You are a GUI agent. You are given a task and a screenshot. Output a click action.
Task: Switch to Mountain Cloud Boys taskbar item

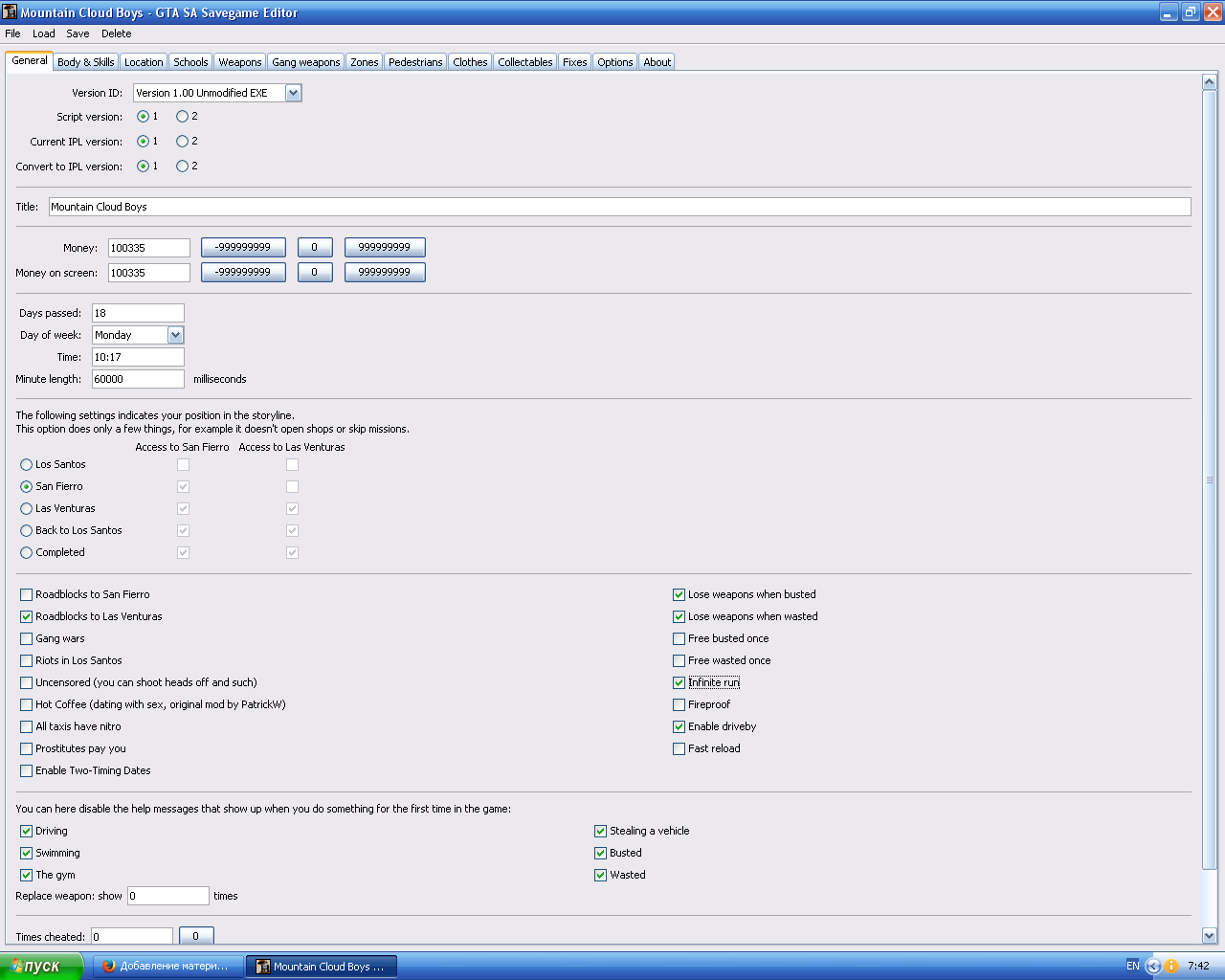click(x=322, y=966)
